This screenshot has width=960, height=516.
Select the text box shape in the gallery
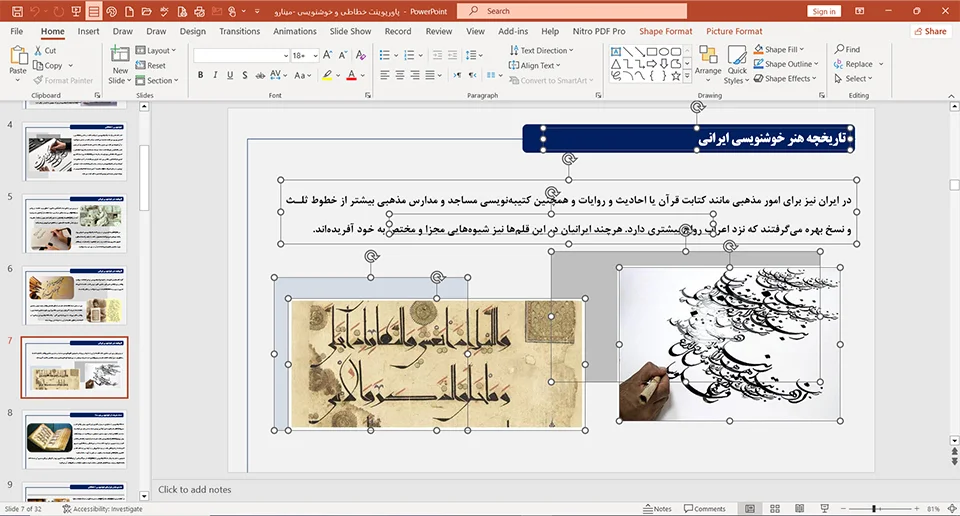pyautogui.click(x=616, y=51)
